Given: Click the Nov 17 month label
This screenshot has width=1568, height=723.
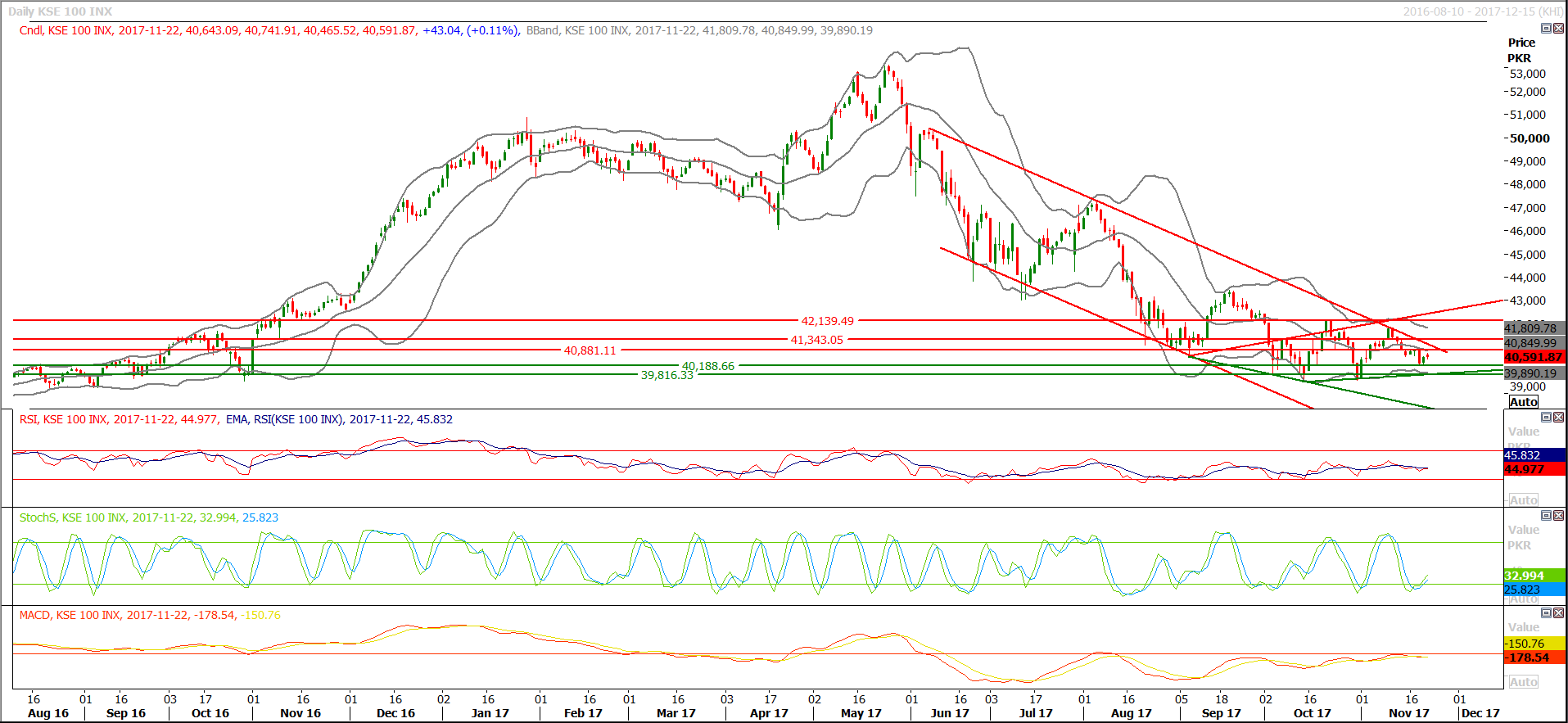Looking at the screenshot, I should coord(1408,713).
